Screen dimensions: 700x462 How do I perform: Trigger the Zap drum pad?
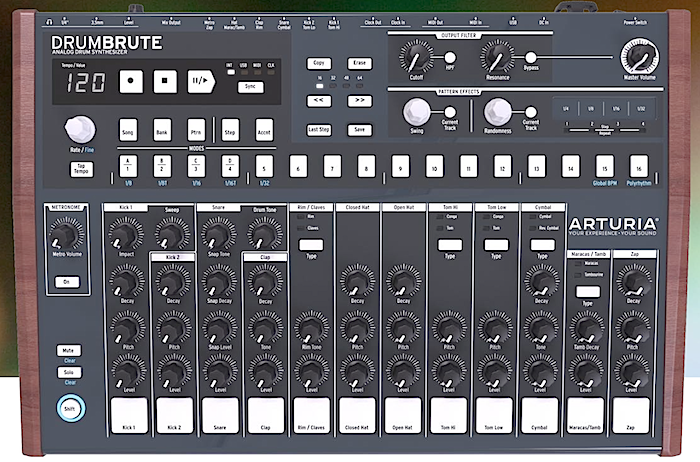(632, 413)
